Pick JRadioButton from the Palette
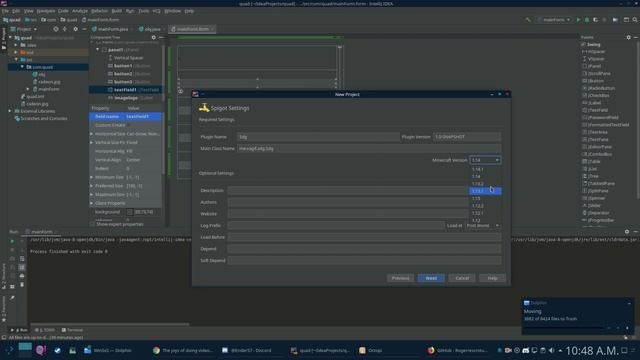 click(599, 88)
